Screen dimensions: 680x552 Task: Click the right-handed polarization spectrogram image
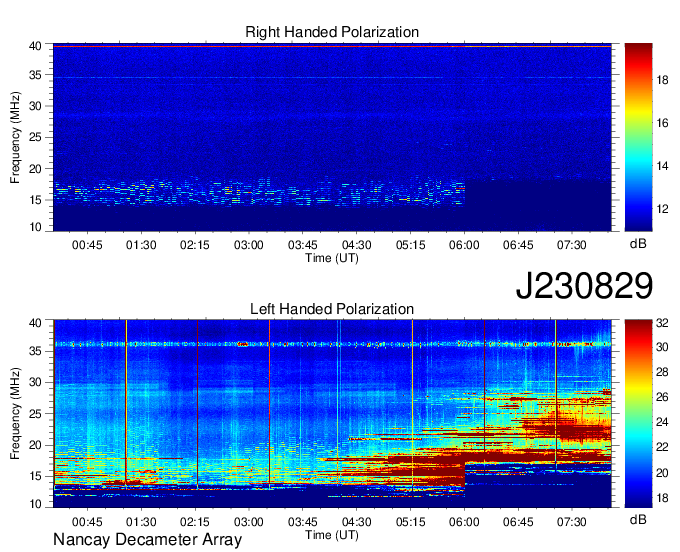332,137
